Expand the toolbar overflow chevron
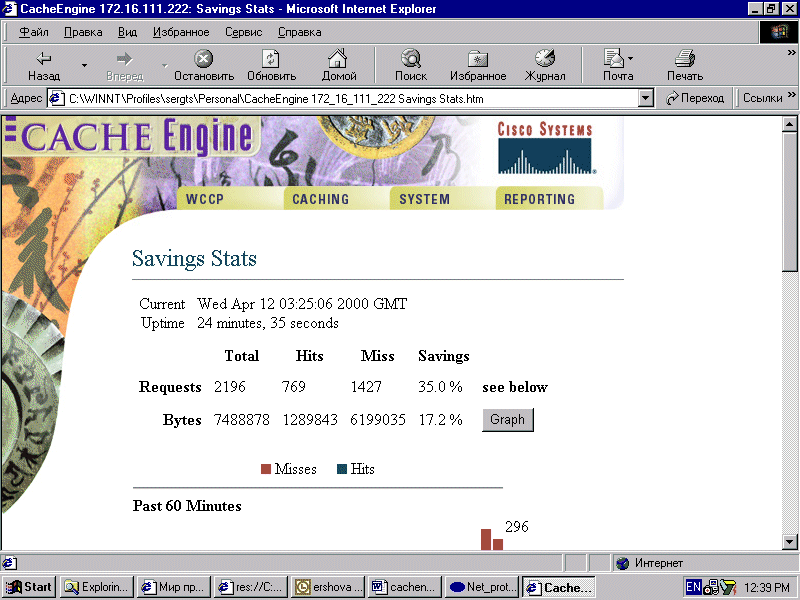This screenshot has height=600, width=800. pyautogui.click(x=791, y=52)
